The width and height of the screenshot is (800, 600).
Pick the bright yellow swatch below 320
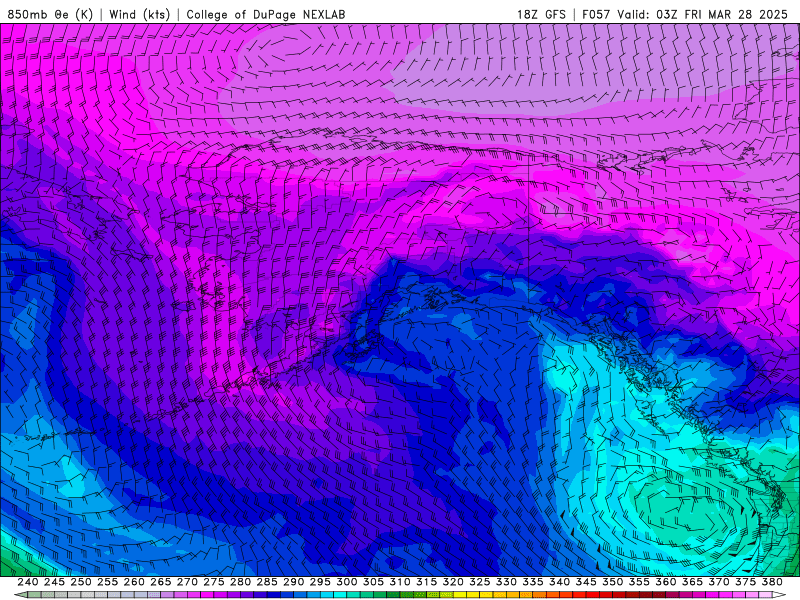tap(460, 595)
